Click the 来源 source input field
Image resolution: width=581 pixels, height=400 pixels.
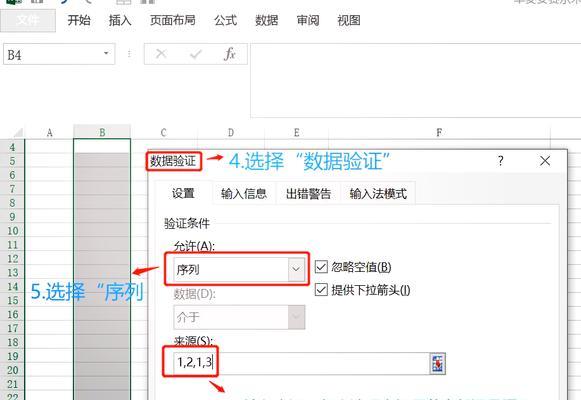[301, 363]
